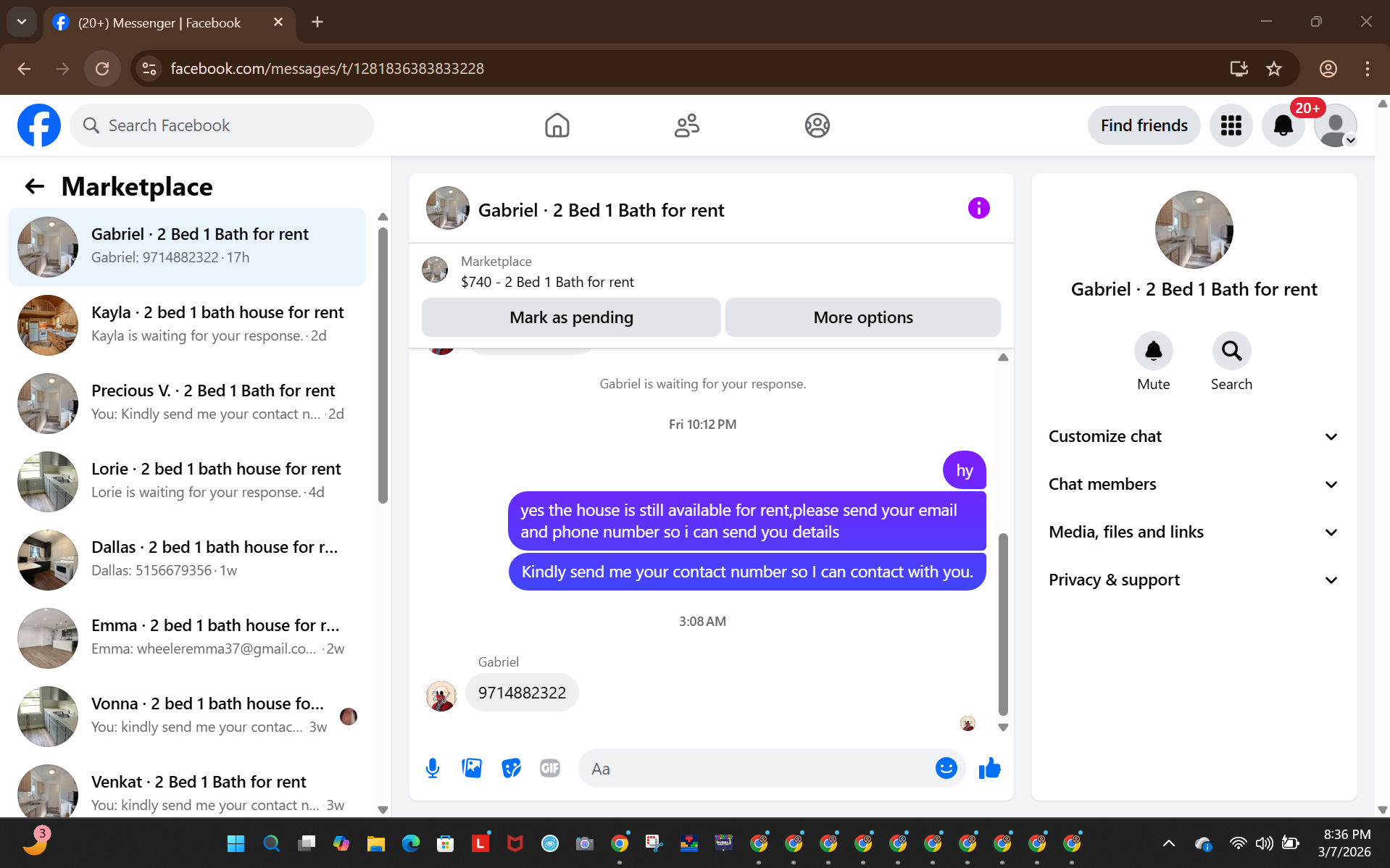Click the conversation information icon
This screenshot has height=868, width=1390.
click(x=978, y=209)
